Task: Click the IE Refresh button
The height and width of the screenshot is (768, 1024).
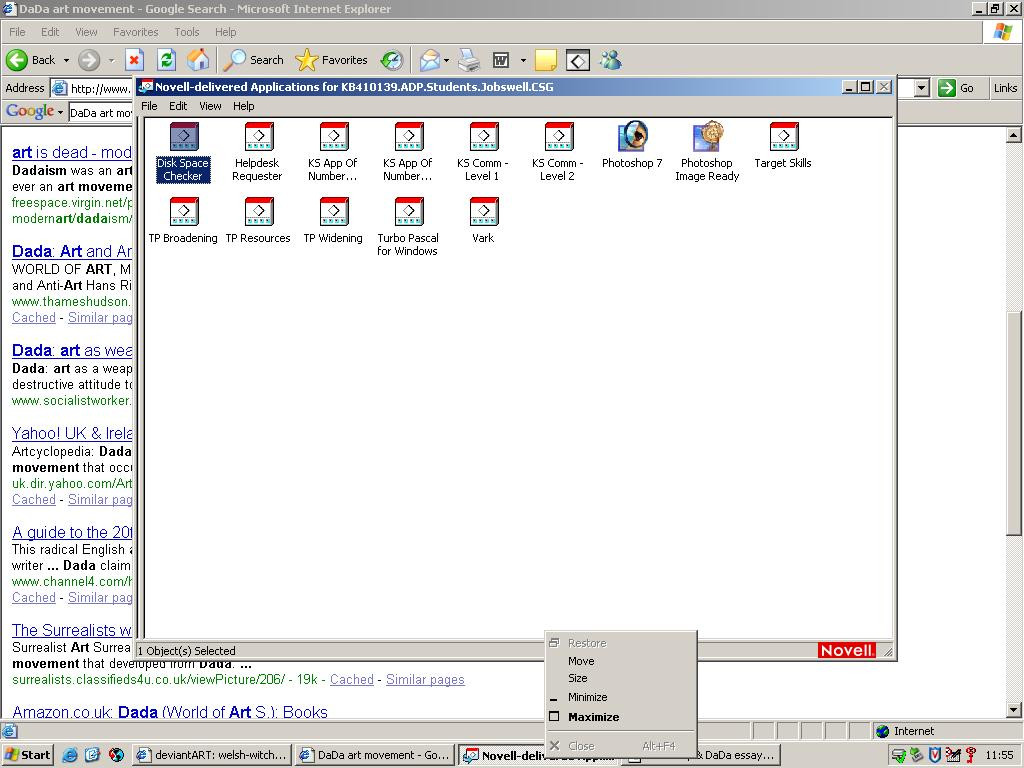Action: 167,61
